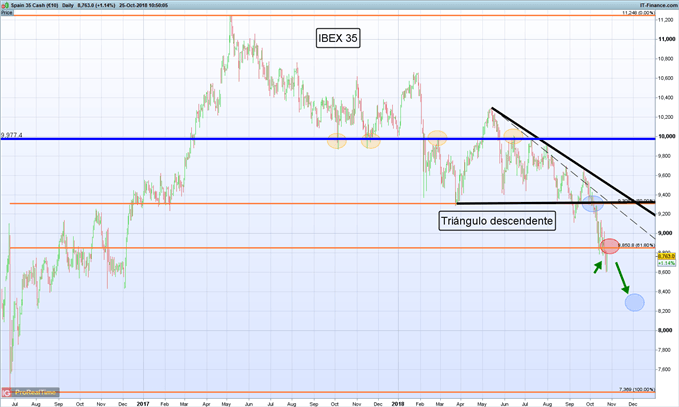Click the 9,000 price axis label

(666, 233)
